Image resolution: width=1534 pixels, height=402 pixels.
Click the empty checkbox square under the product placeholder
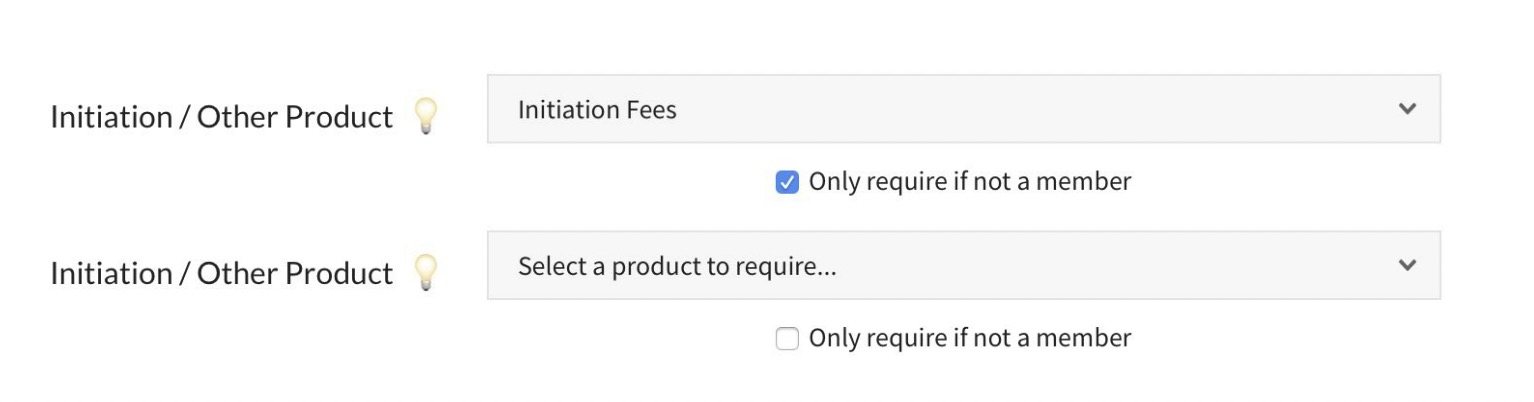click(787, 339)
